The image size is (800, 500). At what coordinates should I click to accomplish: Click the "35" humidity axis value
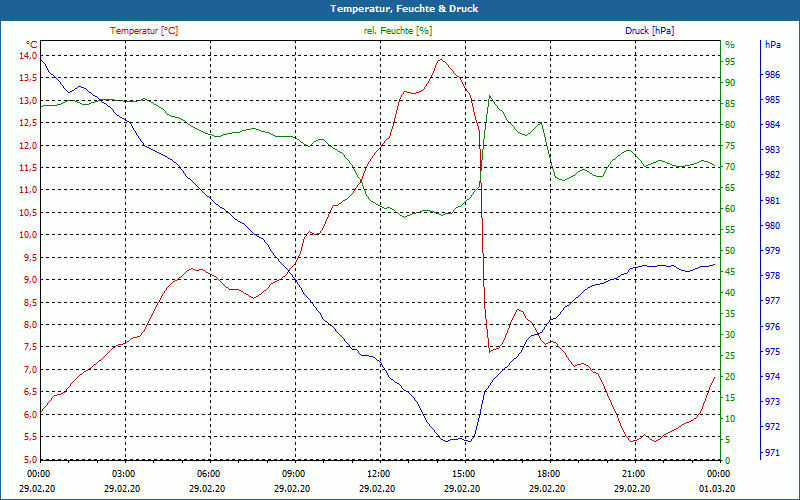[x=730, y=314]
